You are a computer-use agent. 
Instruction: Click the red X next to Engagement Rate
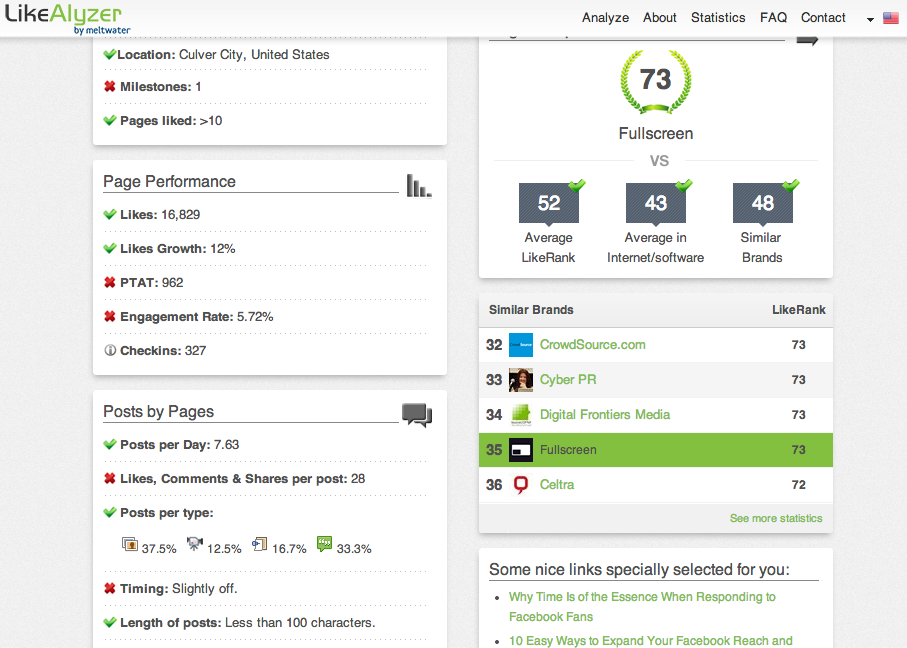click(109, 316)
